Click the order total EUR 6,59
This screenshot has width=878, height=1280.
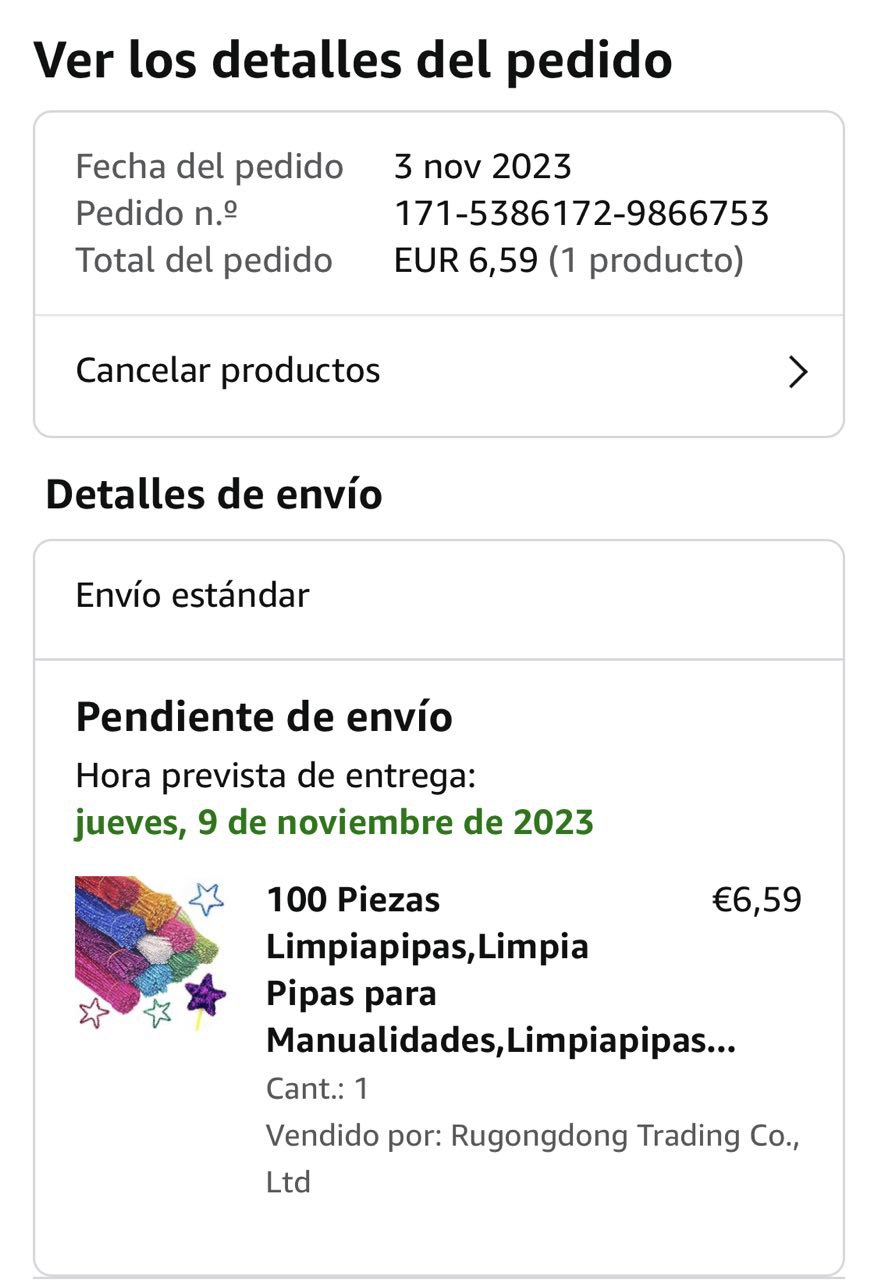[x=466, y=260]
